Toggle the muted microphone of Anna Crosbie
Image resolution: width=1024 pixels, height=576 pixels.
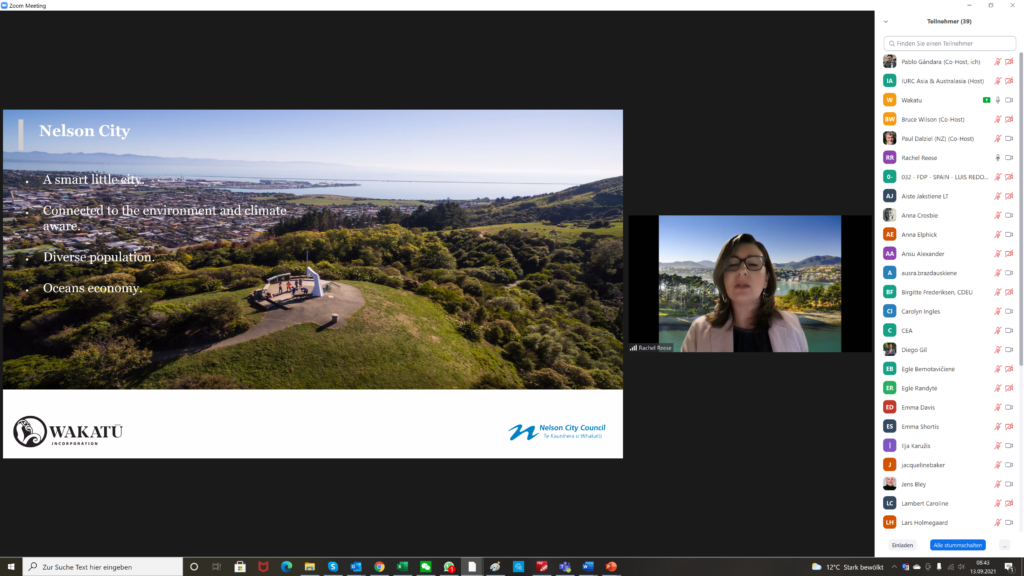click(997, 215)
